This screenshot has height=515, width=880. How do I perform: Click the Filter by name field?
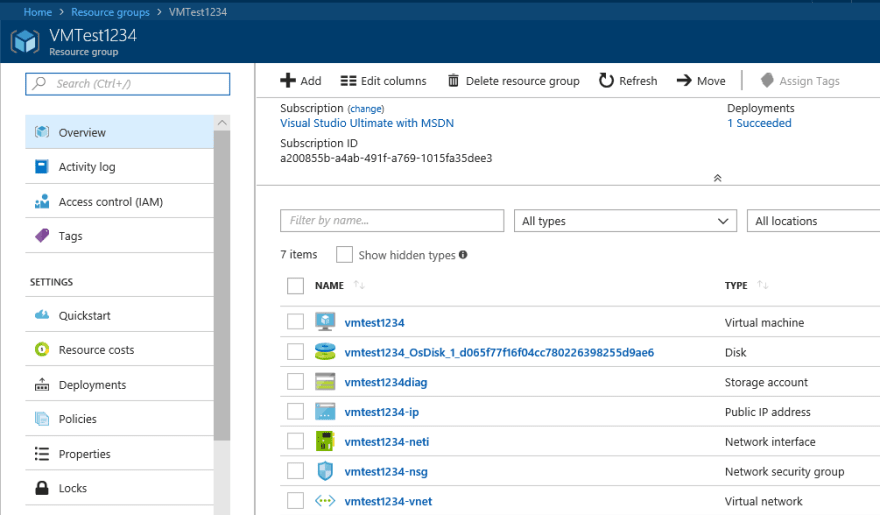tap(392, 220)
